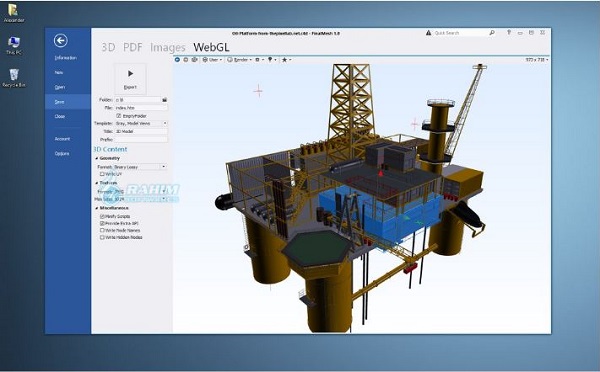Viewport: 600px width, 372px height.
Task: Click the Export play button
Action: click(x=130, y=79)
